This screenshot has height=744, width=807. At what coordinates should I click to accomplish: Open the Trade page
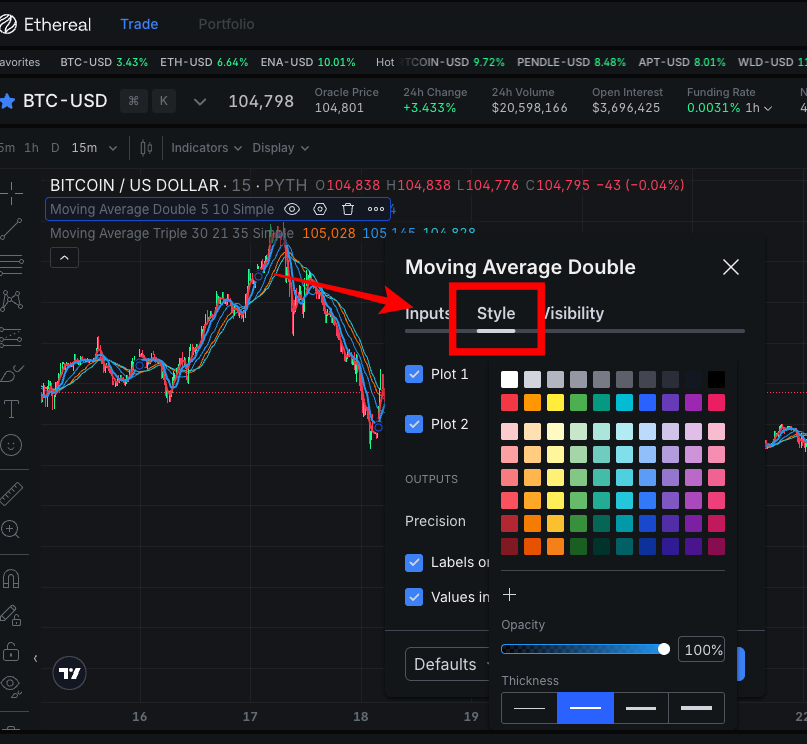[x=139, y=24]
